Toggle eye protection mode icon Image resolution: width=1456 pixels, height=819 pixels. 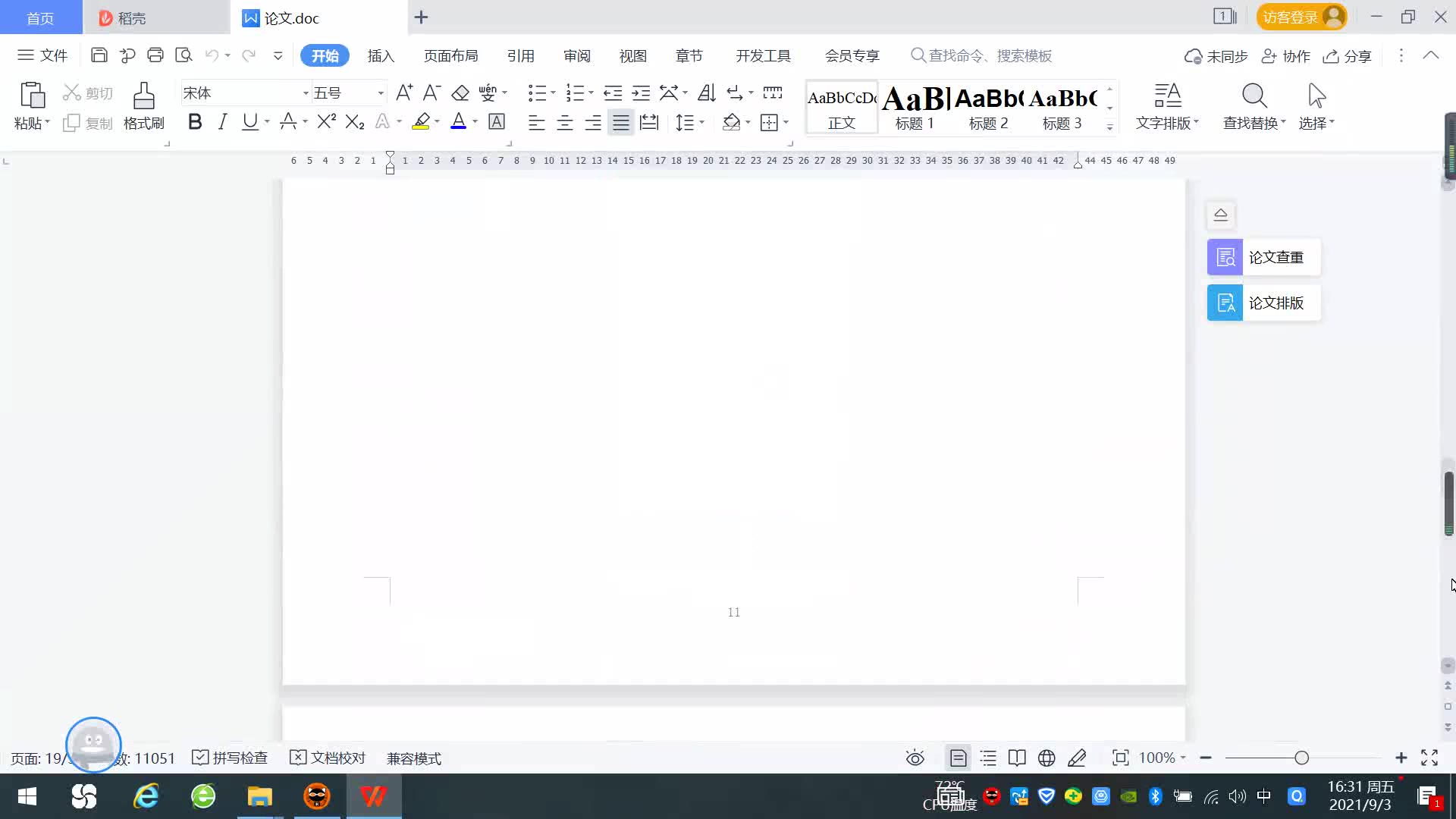(915, 758)
